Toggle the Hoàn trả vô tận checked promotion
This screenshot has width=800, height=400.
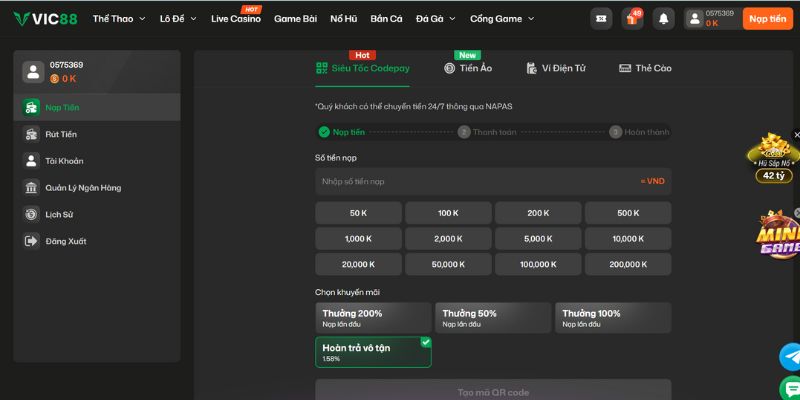click(373, 351)
